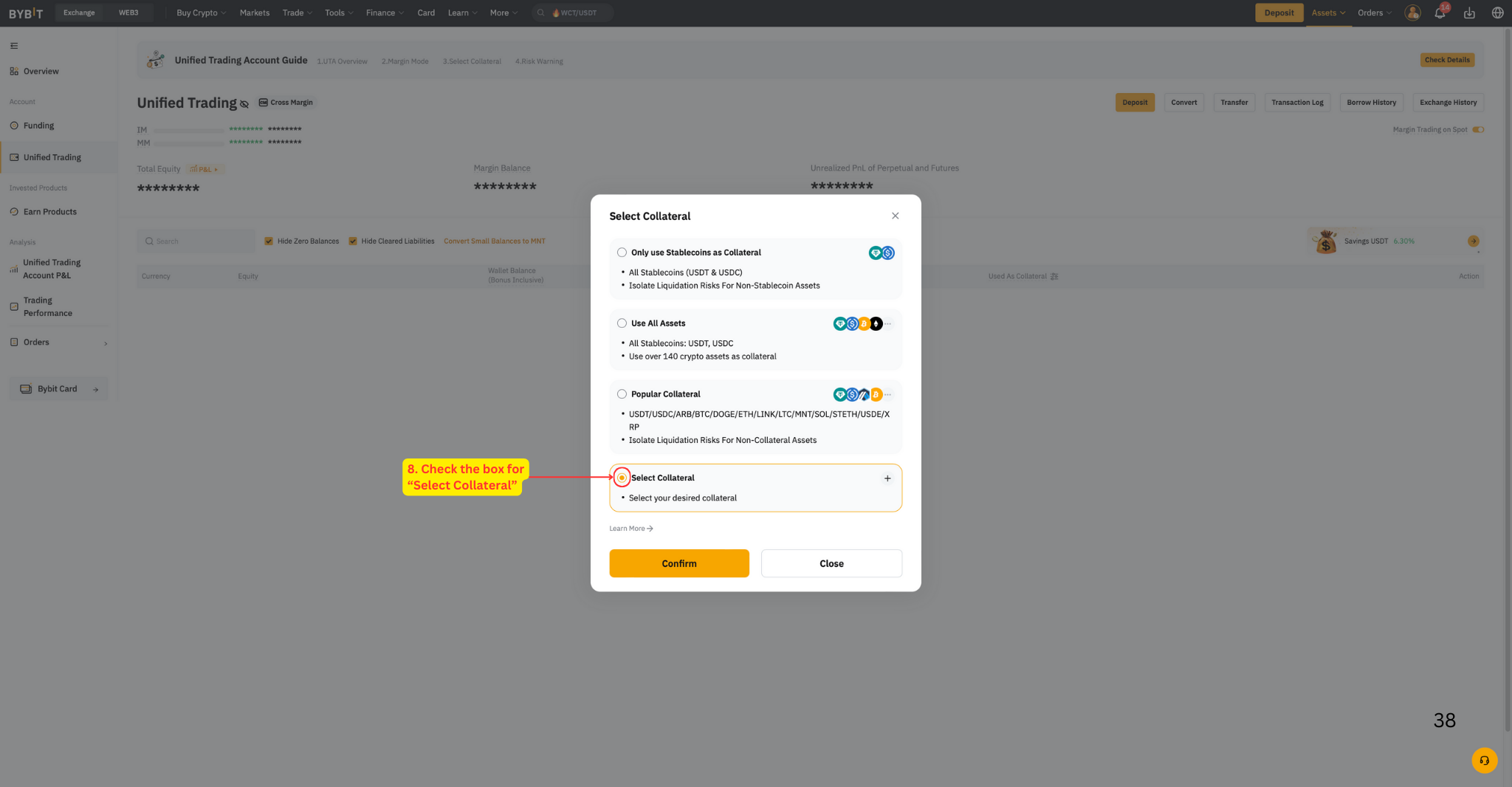
Task: Select the Popular Collateral radio button
Action: coord(622,394)
